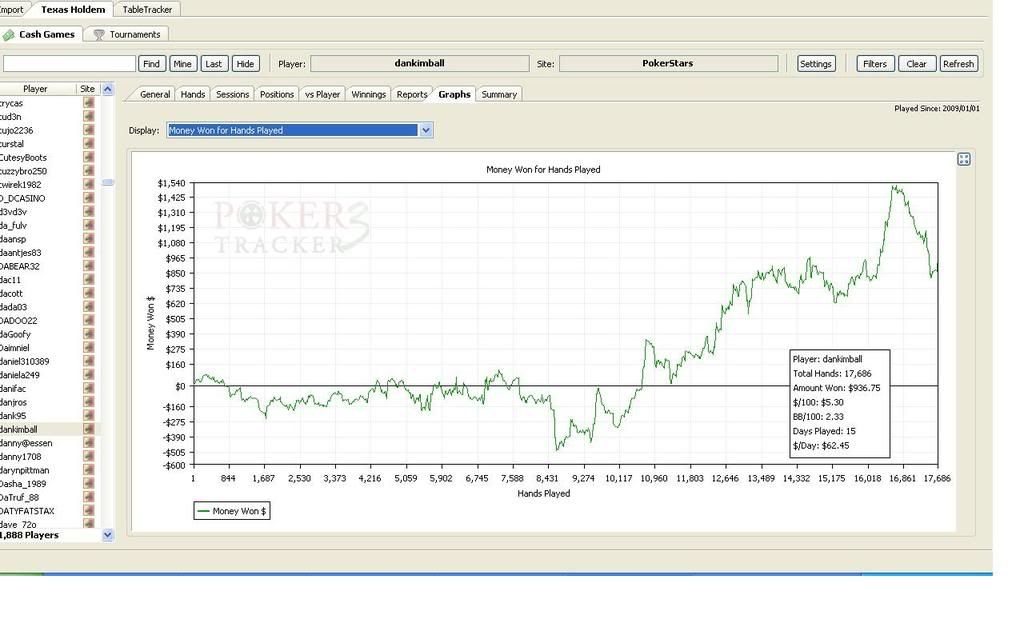Screen dimensions: 1024x619
Task: Open the Summary tab
Action: point(499,94)
